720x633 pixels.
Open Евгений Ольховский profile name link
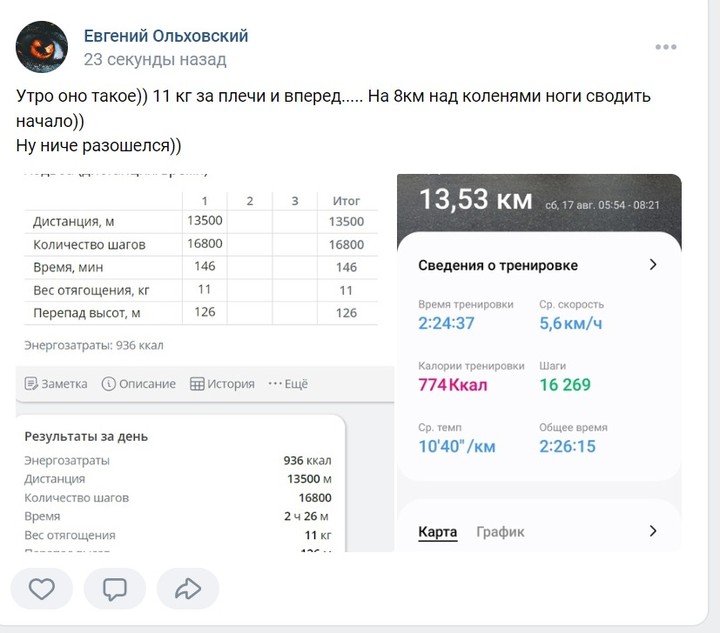[x=166, y=36]
